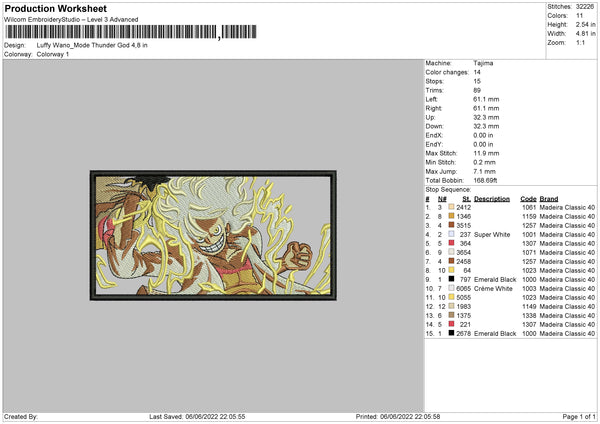Click the Total Bobbin value 168.69ft
The image size is (600, 424).
485,181
